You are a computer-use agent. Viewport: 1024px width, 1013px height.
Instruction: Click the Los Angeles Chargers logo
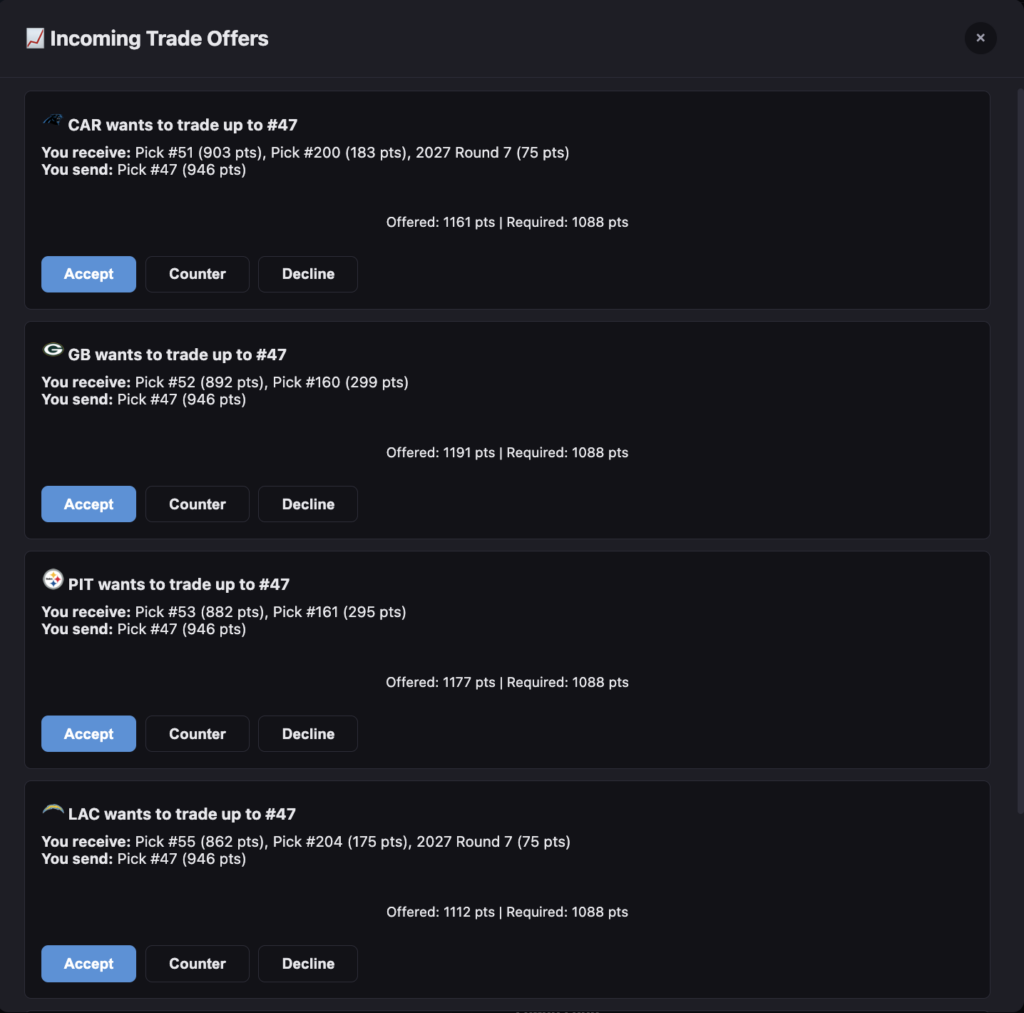tap(53, 810)
